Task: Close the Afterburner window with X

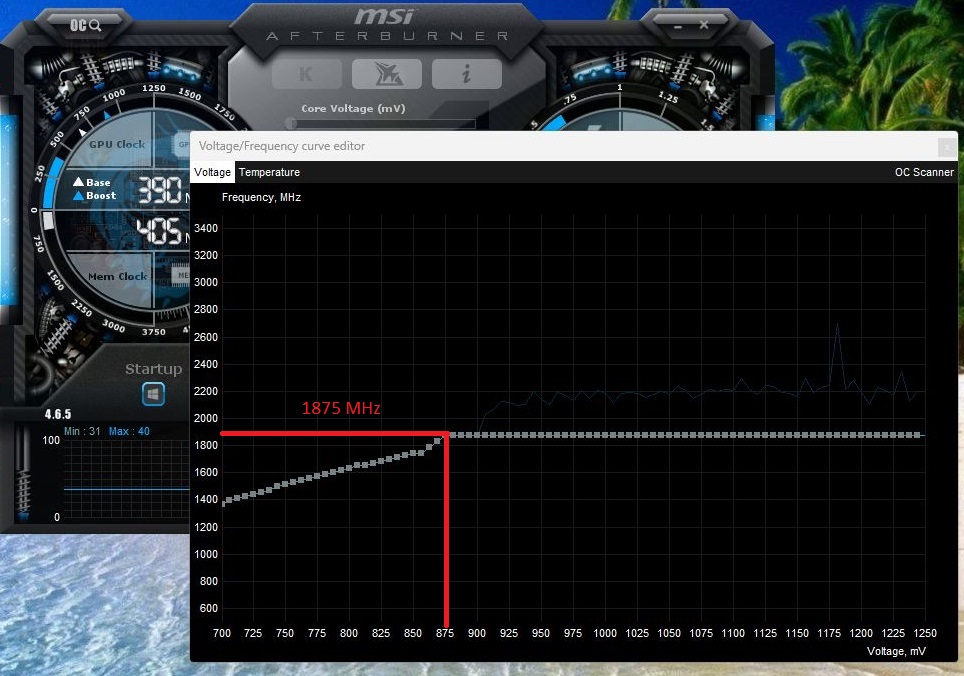Action: click(x=704, y=25)
